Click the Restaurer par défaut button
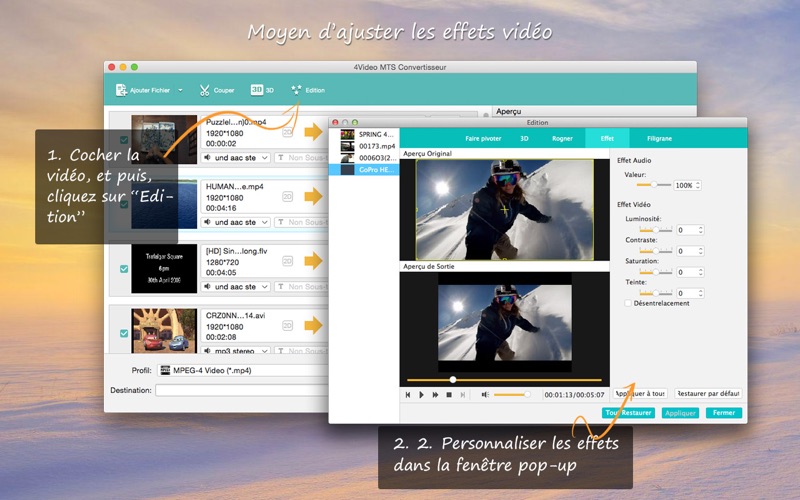 point(708,393)
